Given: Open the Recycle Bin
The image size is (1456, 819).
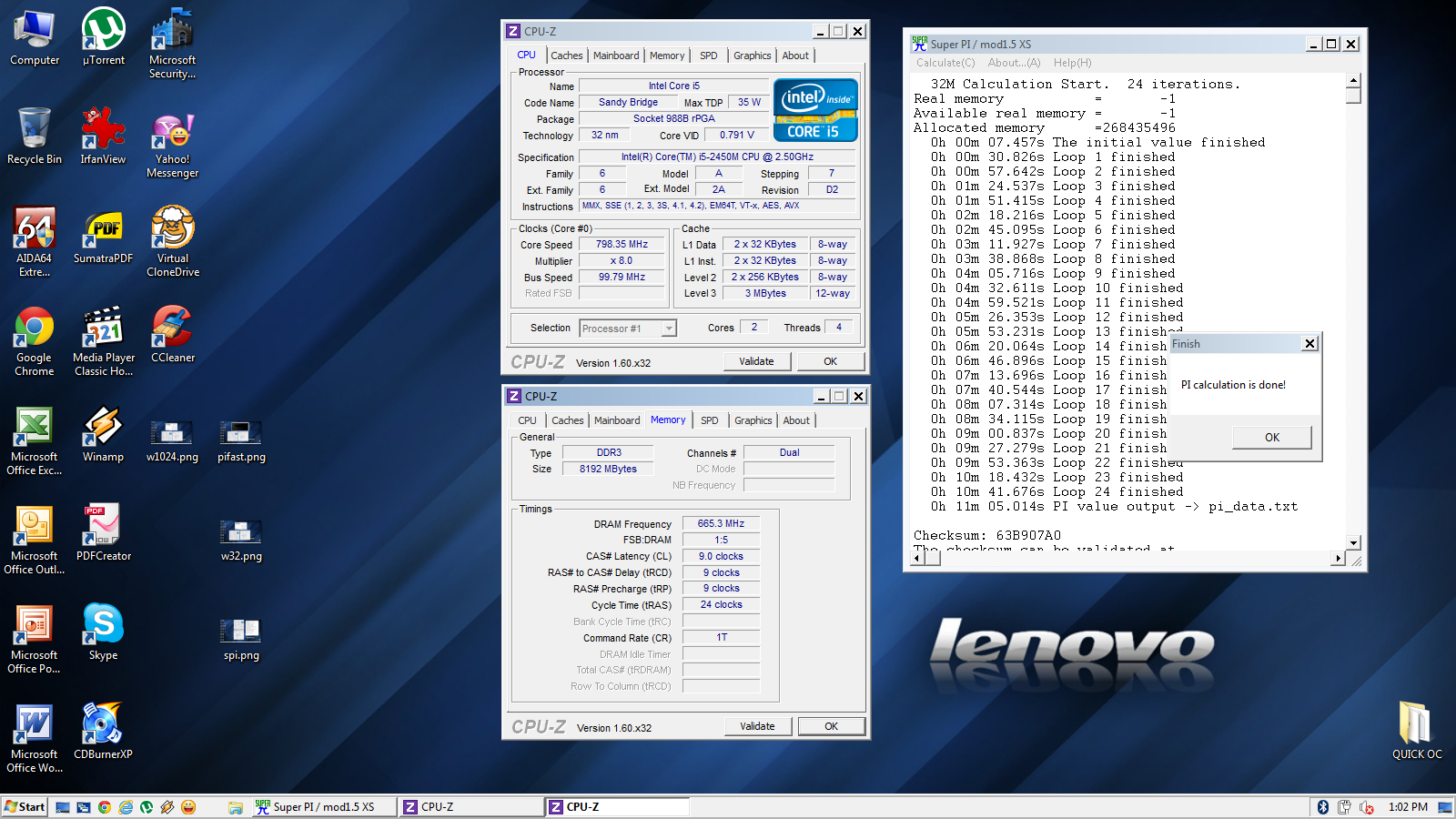Looking at the screenshot, I should click(35, 136).
